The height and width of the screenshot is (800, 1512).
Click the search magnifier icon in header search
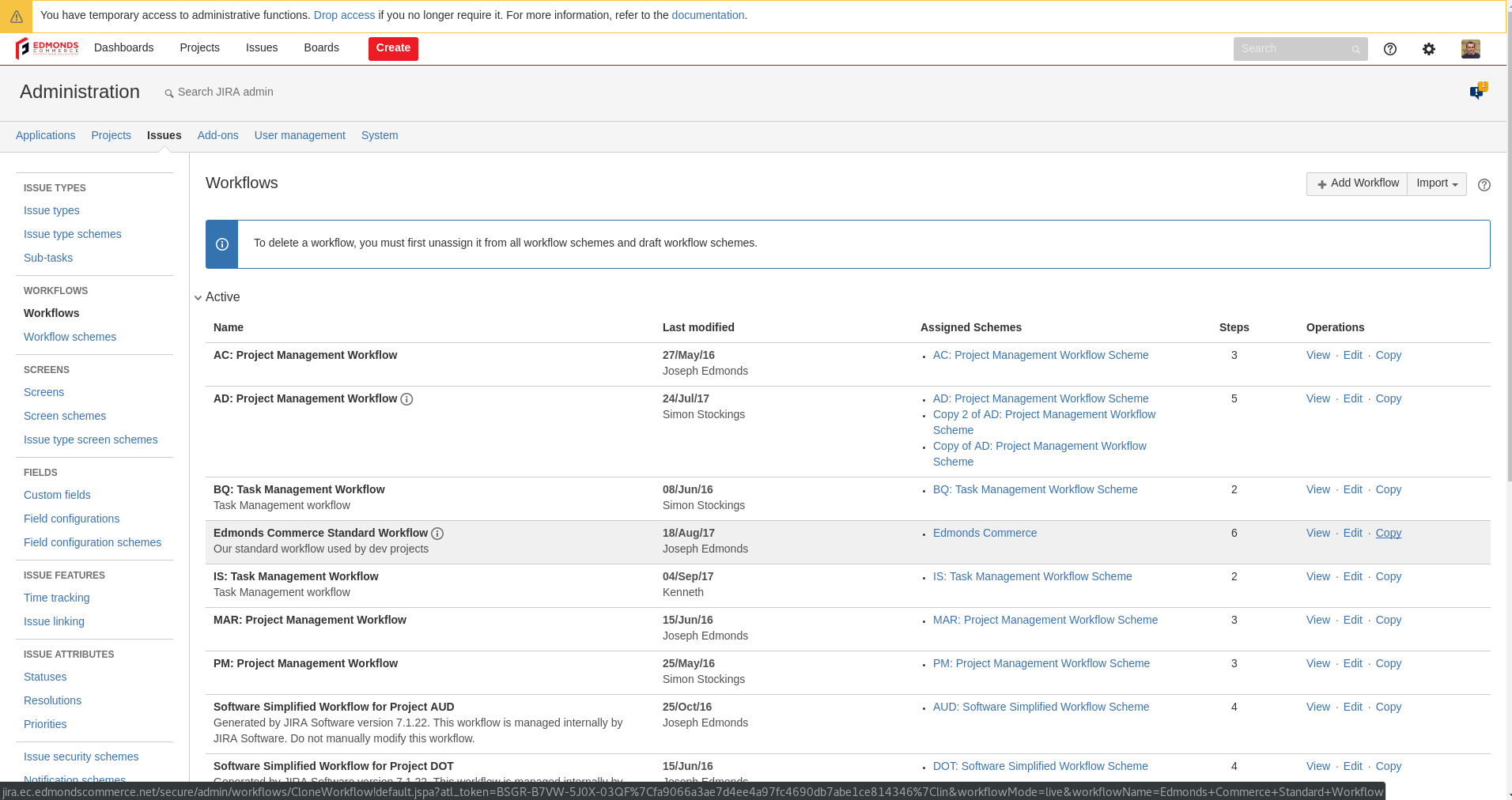coord(1355,49)
